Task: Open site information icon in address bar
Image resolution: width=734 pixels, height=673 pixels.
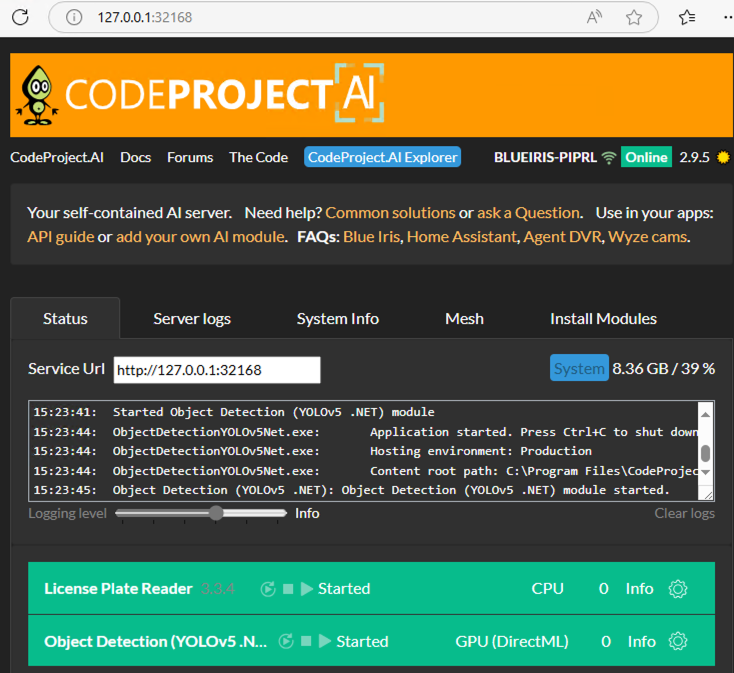Action: coord(74,17)
